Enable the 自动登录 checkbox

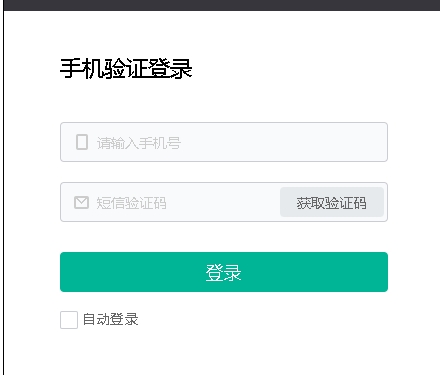click(69, 320)
